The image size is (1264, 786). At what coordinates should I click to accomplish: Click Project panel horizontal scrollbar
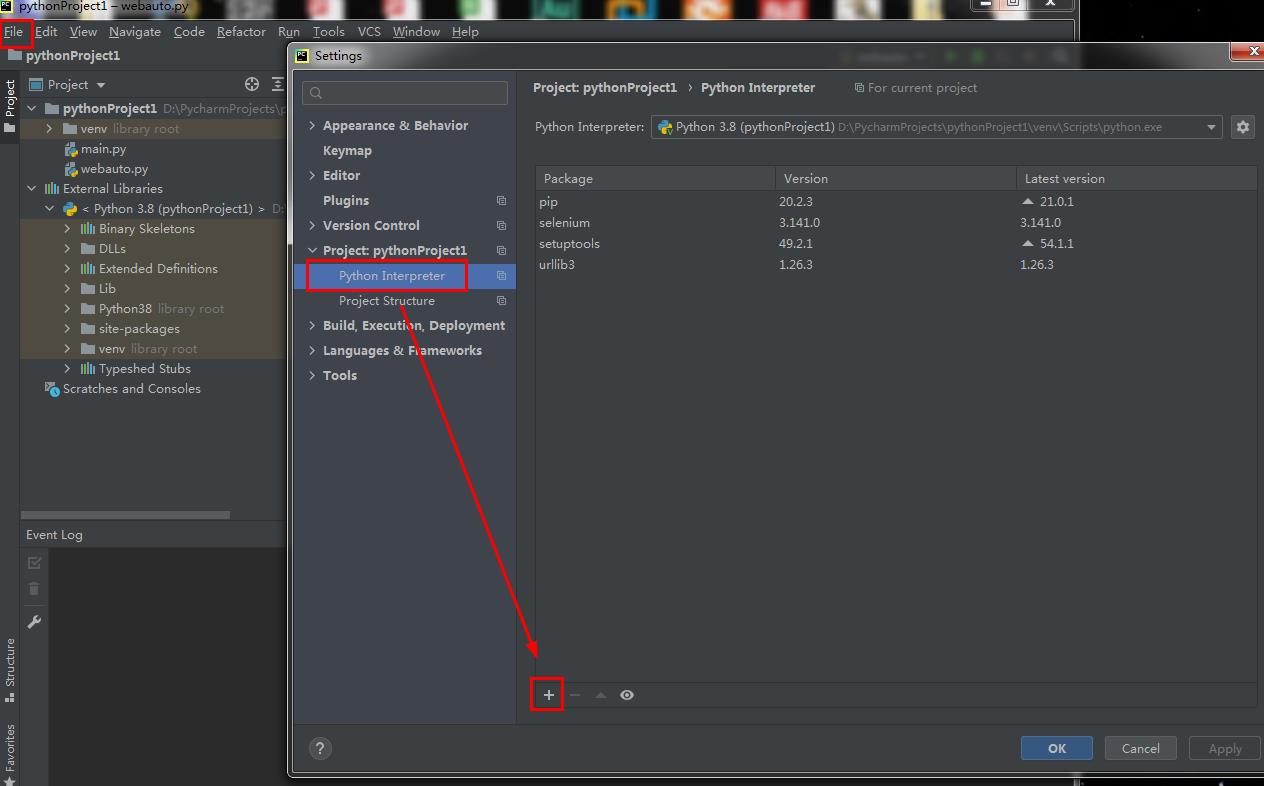click(x=125, y=515)
